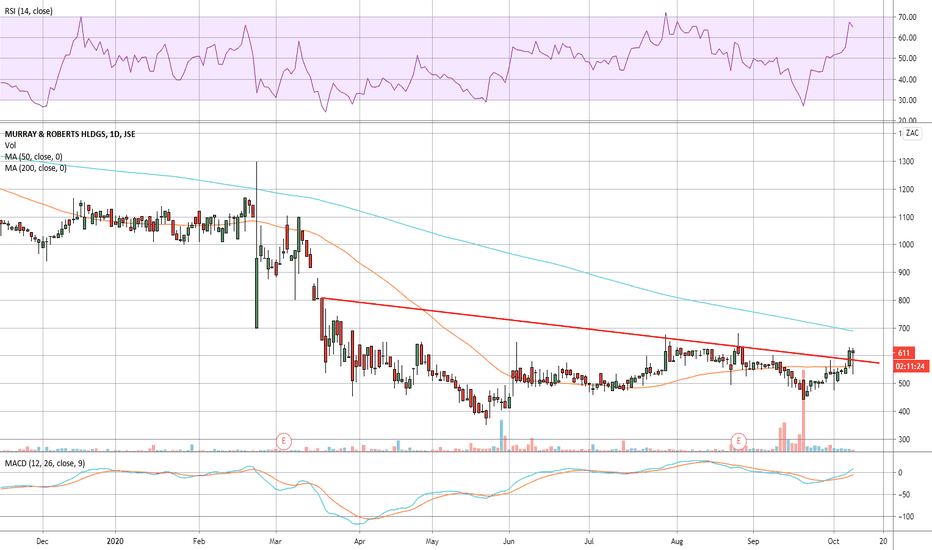
Task: Click the 30.00 RSI axis label
Action: tap(907, 100)
